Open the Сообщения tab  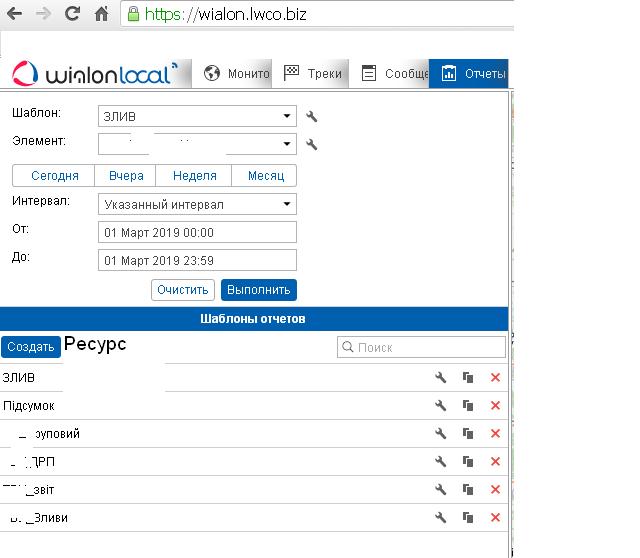[x=394, y=73]
